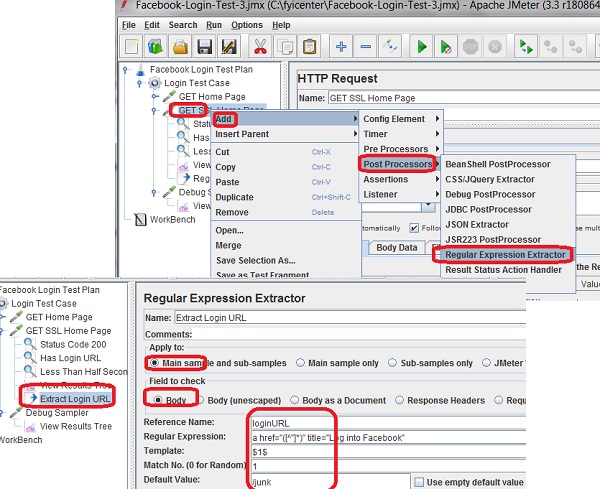Click magnifier icon beside Status Code 200

[x=30, y=344]
